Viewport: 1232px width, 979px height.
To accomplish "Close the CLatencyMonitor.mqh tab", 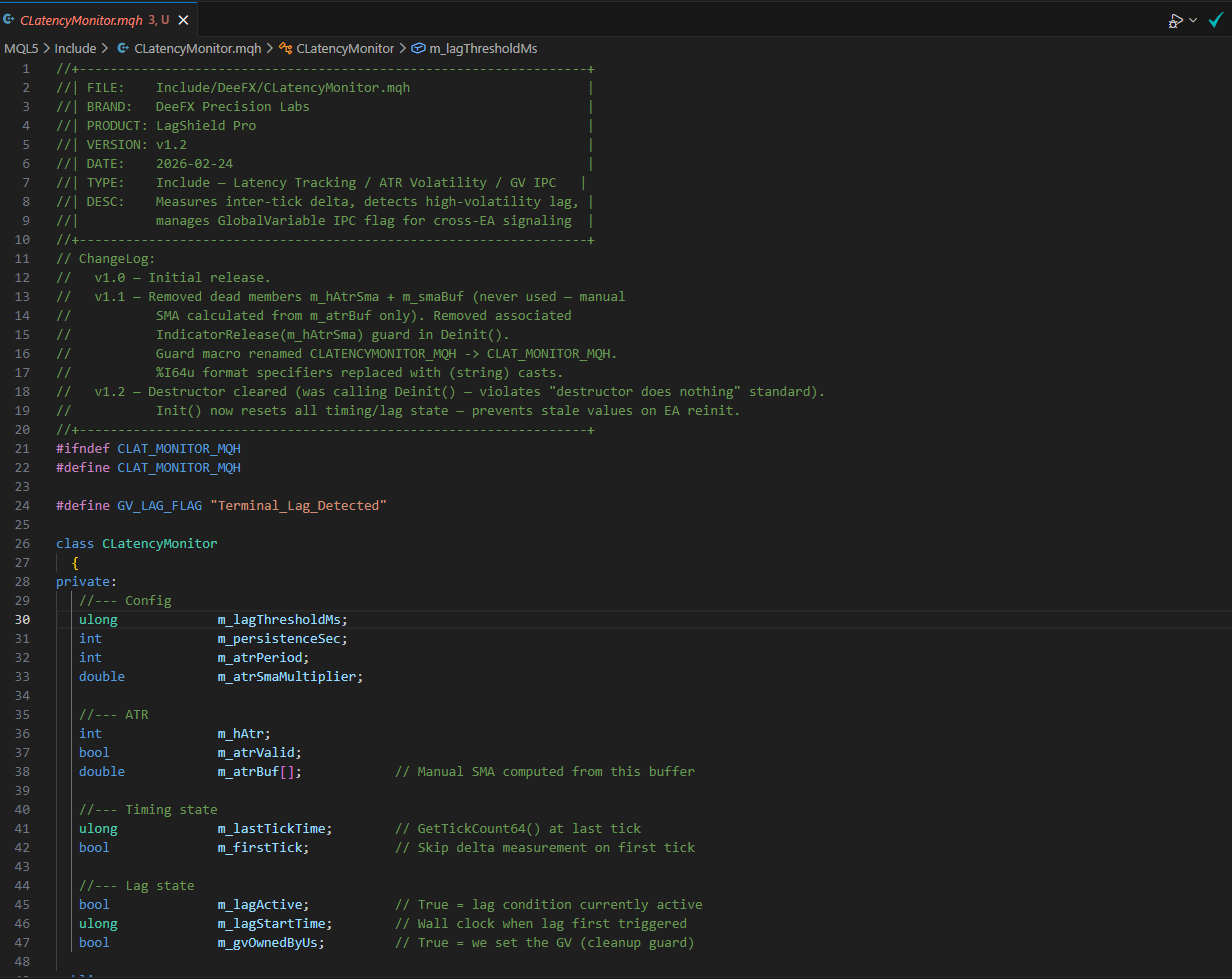I will (182, 18).
